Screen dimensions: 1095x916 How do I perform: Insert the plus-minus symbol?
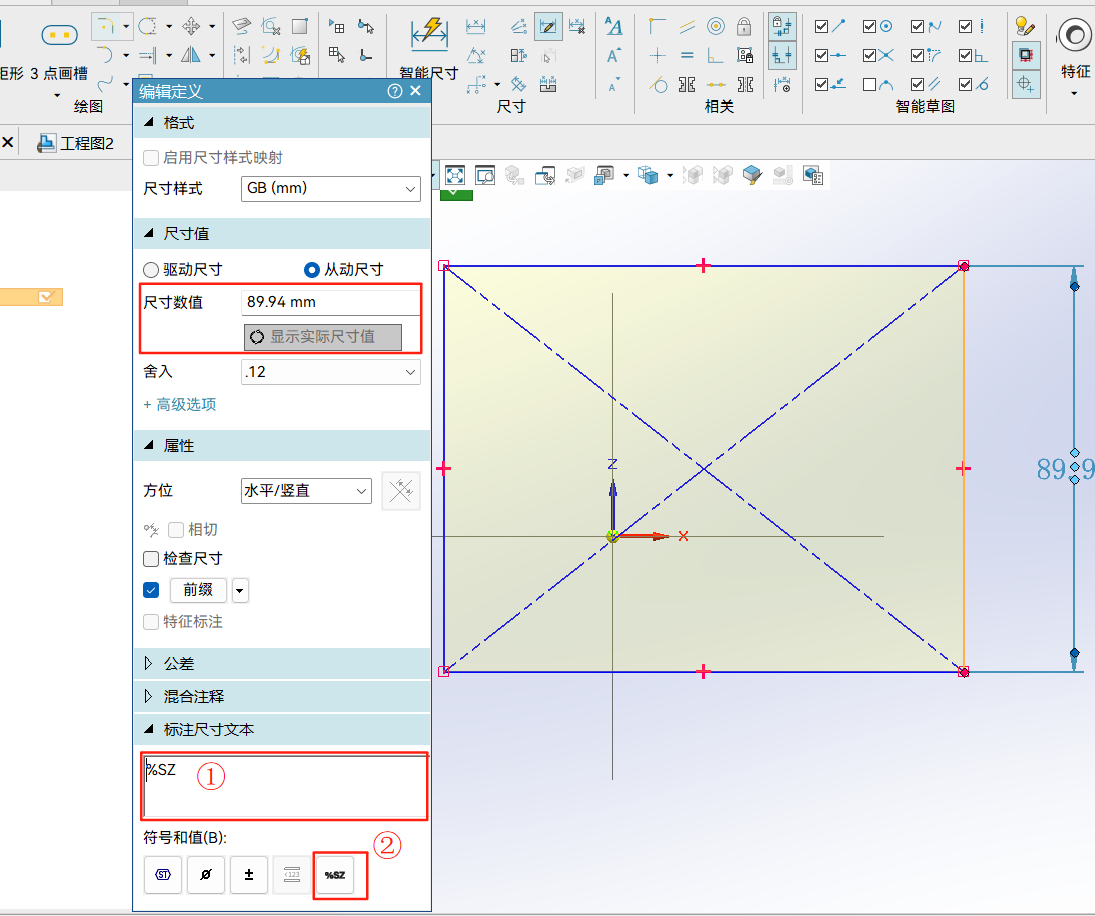tap(249, 875)
